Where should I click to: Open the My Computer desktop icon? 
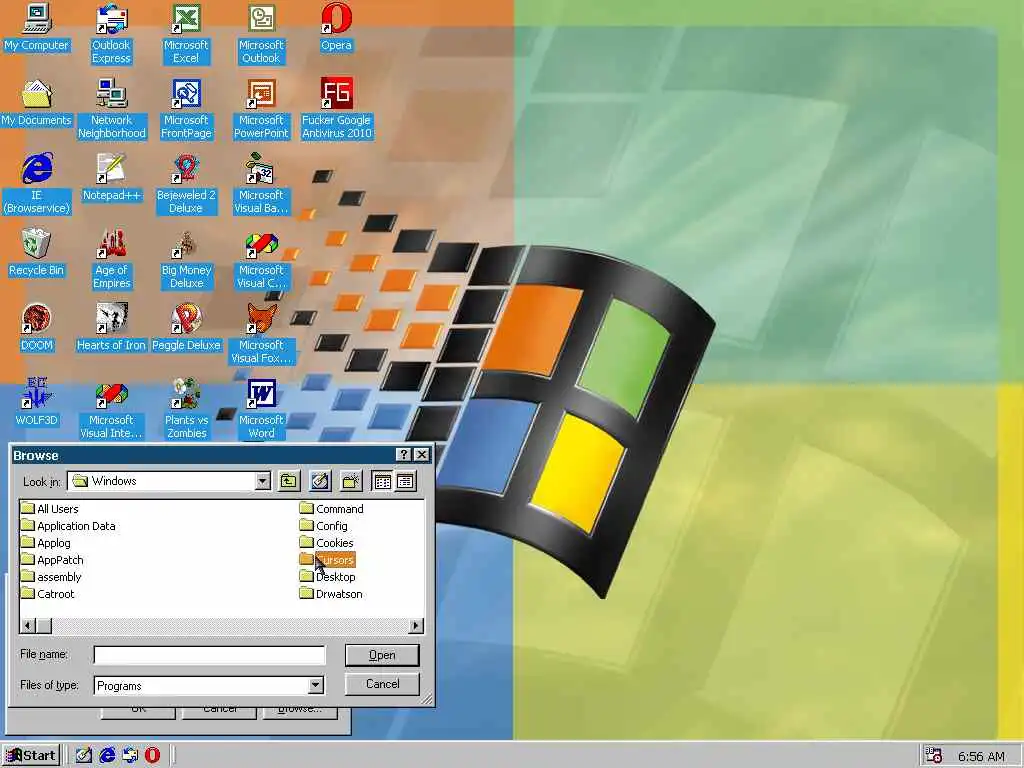(37, 27)
